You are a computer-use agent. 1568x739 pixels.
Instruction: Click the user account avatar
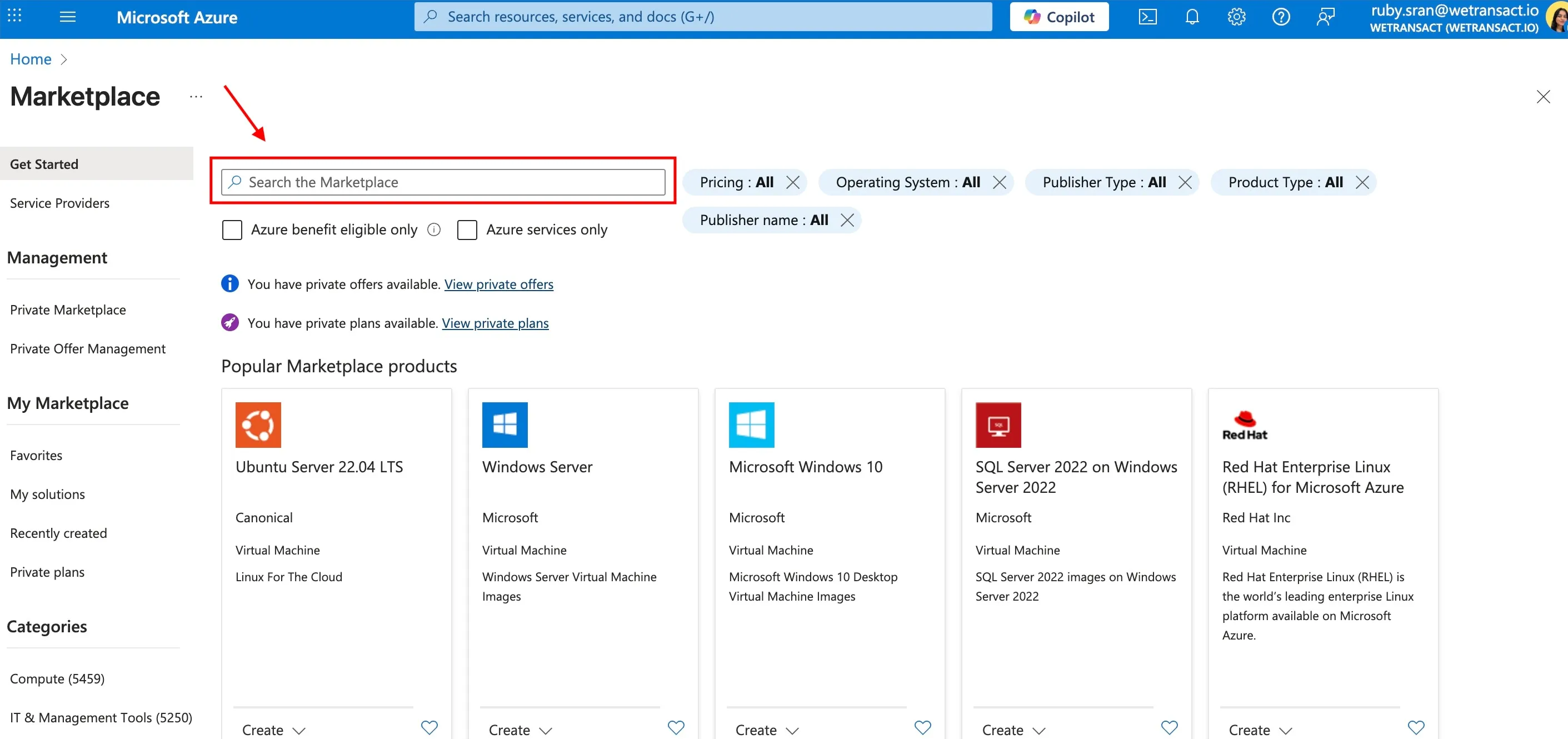click(1556, 17)
